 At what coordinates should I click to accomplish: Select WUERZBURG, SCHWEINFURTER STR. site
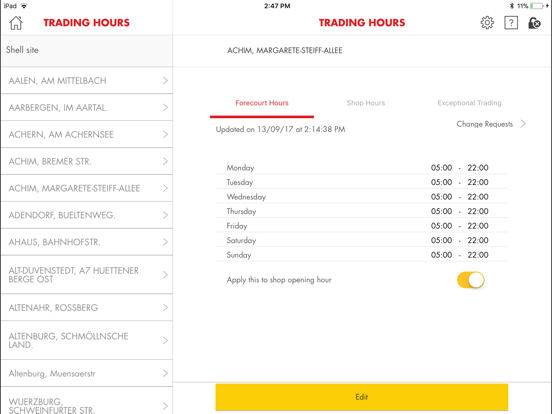tap(52, 406)
